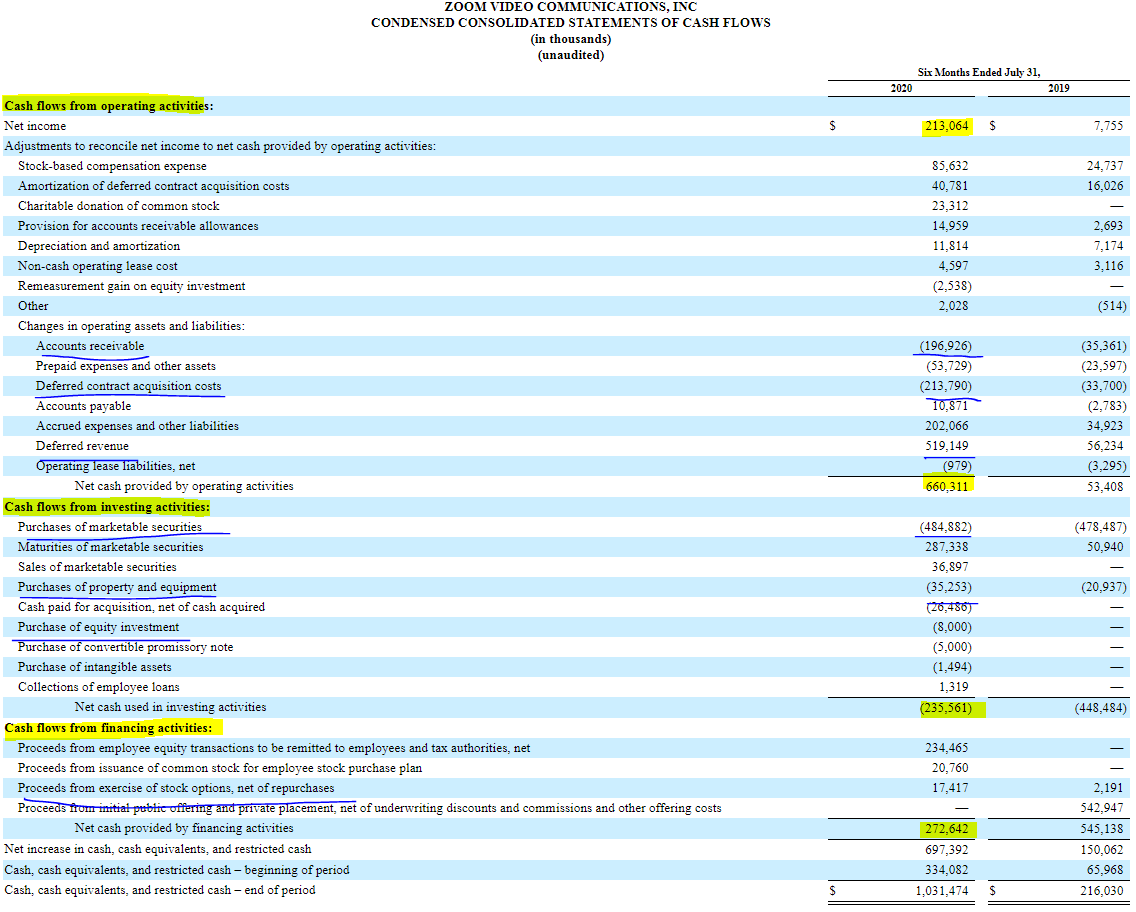
Task: Select 'Charitable donation of common stock' label
Action: [x=119, y=206]
